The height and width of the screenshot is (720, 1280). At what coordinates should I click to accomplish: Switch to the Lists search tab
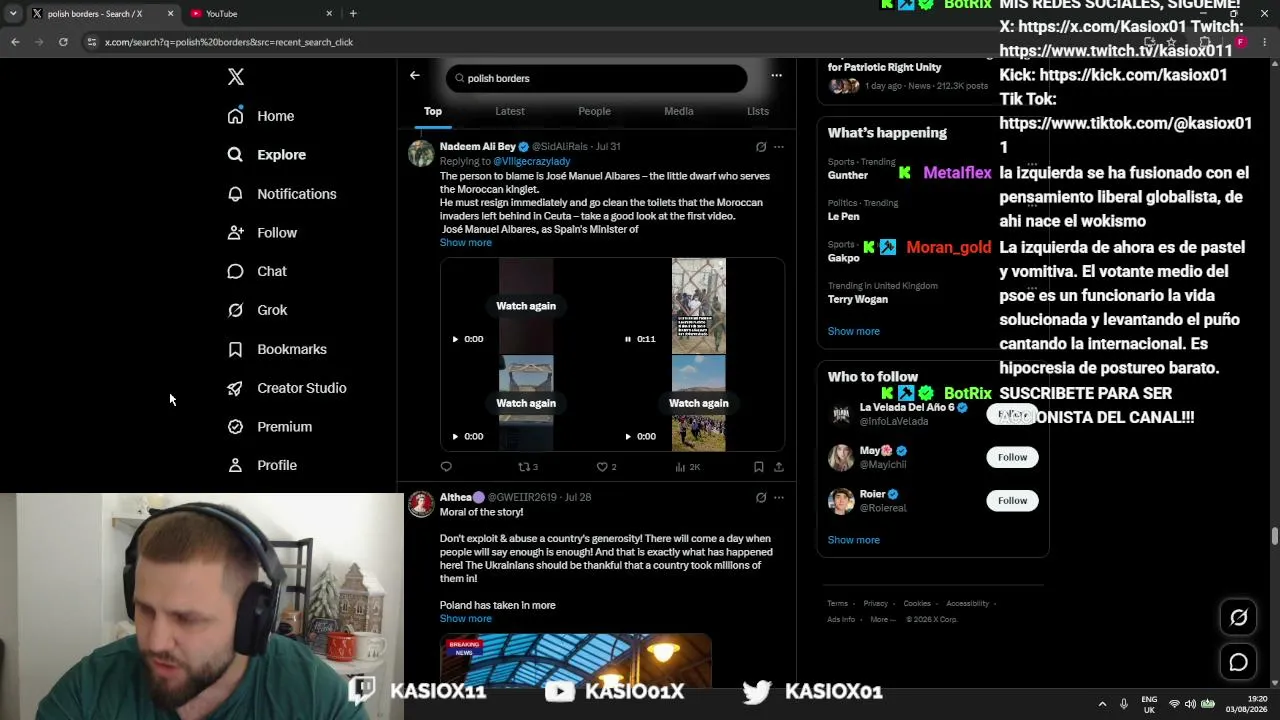coord(758,111)
